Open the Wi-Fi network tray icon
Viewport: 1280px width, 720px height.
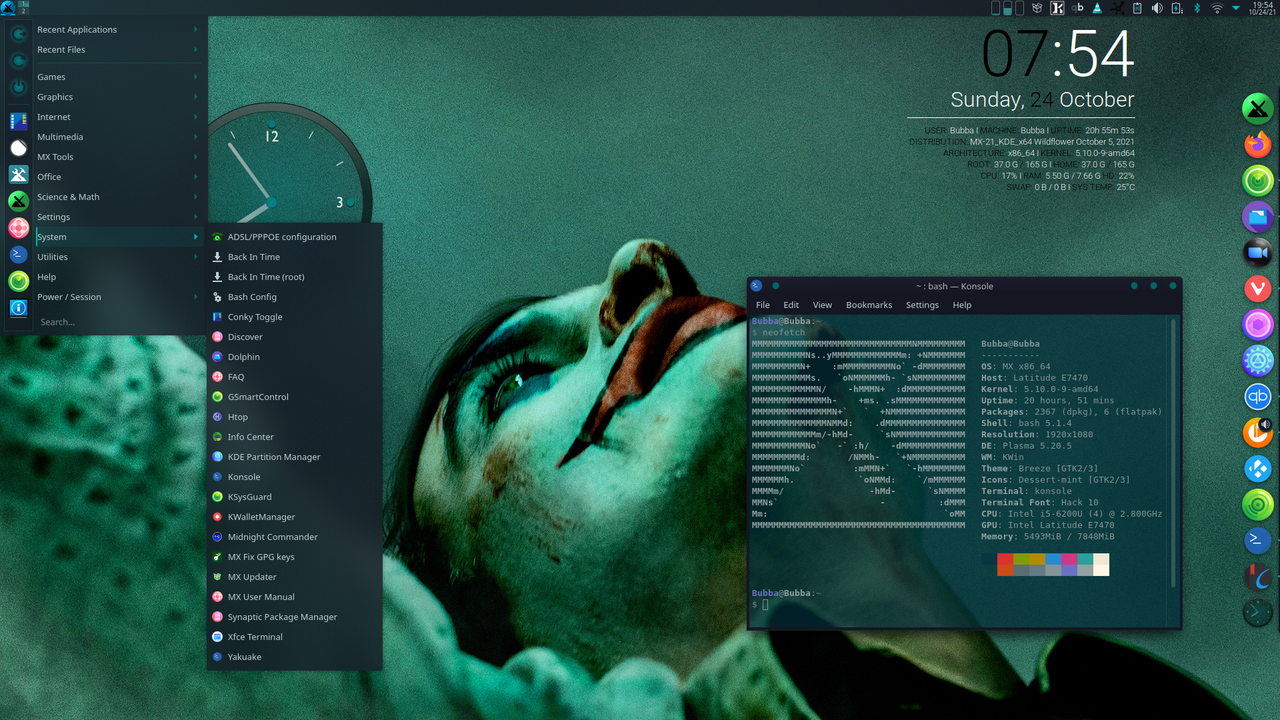(x=1217, y=8)
